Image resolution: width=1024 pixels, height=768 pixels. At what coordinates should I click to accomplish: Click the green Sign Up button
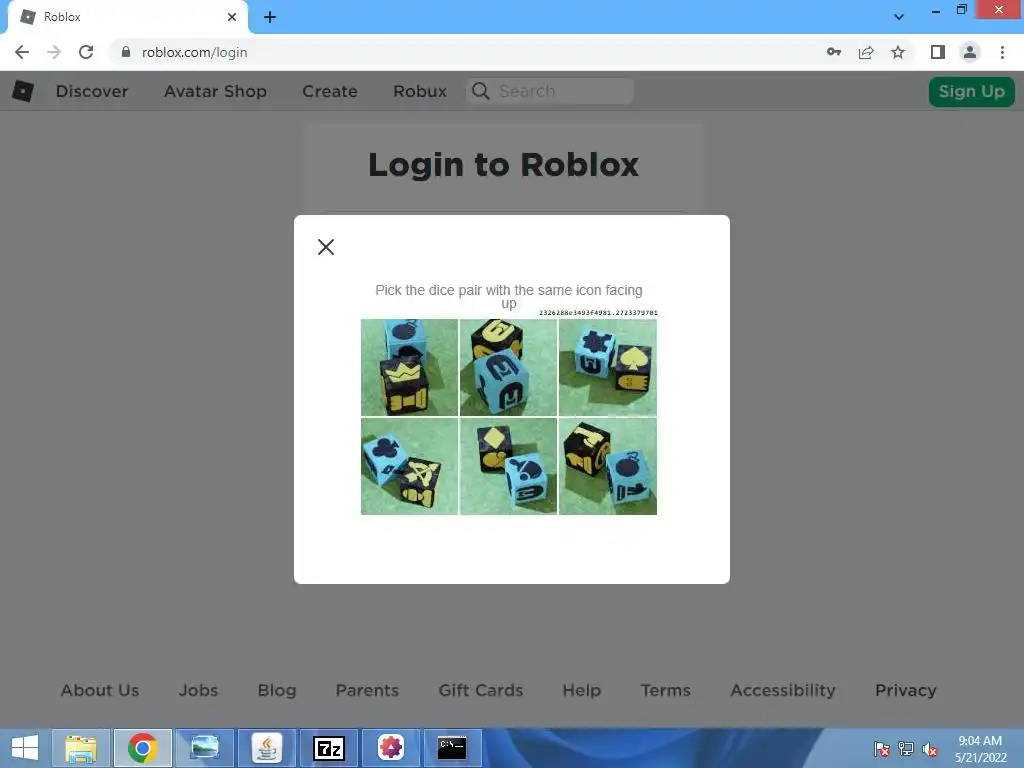tap(972, 91)
